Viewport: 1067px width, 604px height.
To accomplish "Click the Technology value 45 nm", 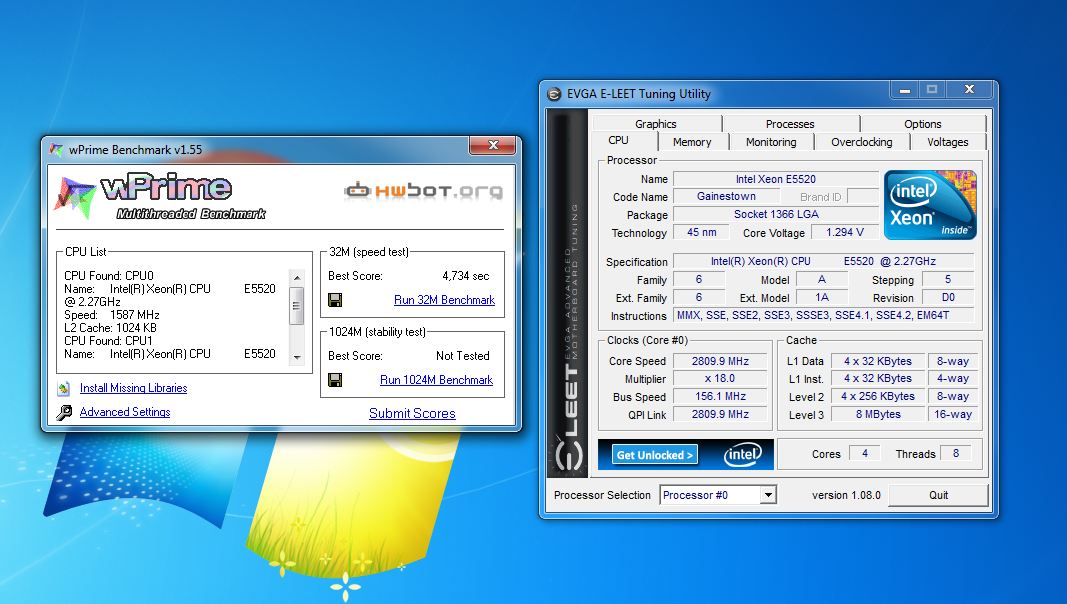I will pyautogui.click(x=702, y=233).
